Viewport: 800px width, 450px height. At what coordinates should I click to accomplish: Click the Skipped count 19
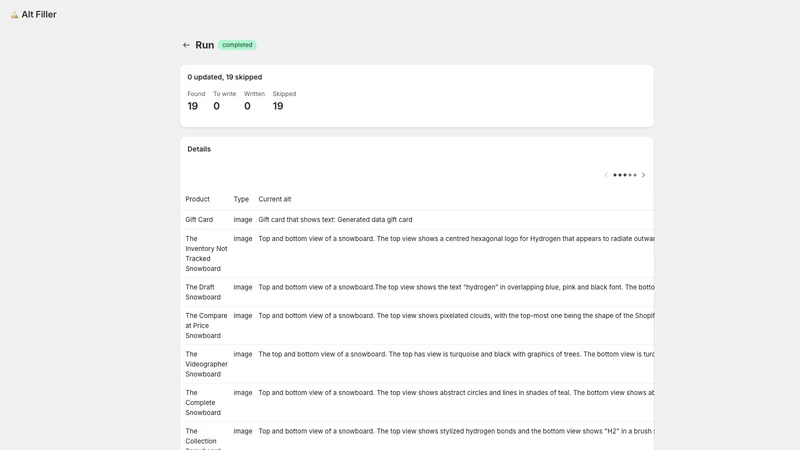point(278,106)
